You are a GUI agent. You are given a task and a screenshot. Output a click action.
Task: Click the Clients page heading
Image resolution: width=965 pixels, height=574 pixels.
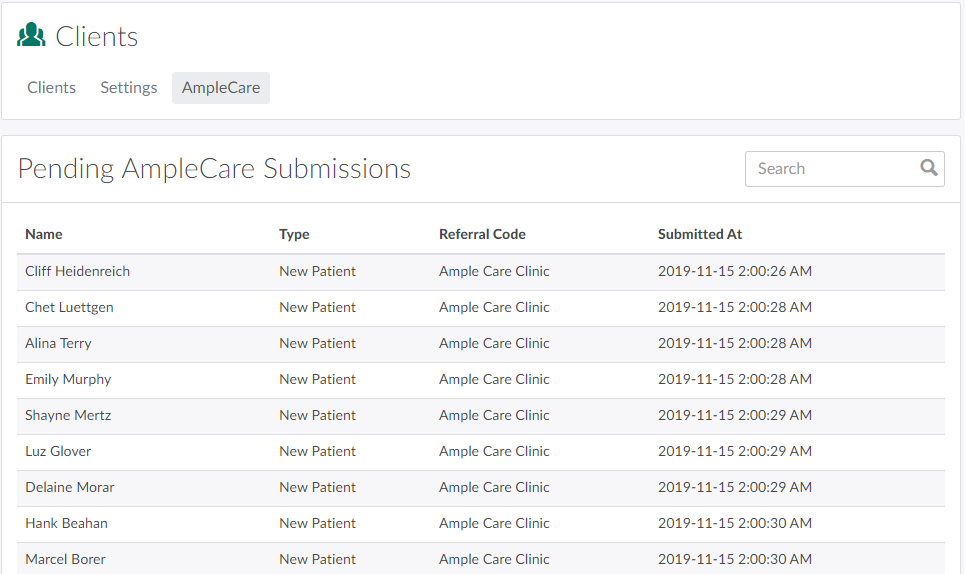click(97, 37)
